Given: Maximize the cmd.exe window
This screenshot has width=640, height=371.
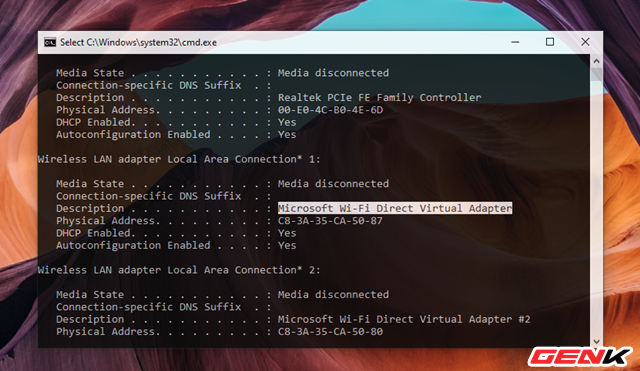Looking at the screenshot, I should pyautogui.click(x=550, y=42).
